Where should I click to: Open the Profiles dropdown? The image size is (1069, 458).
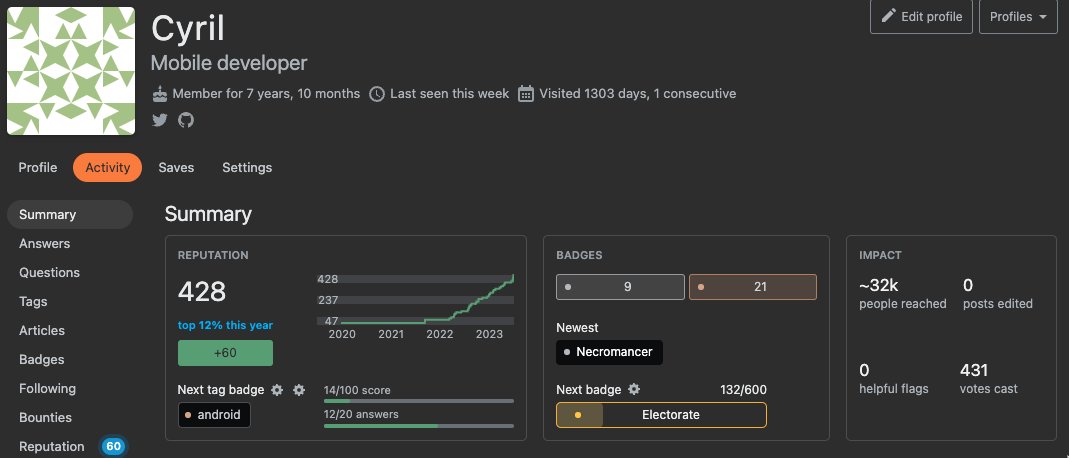tap(1018, 16)
